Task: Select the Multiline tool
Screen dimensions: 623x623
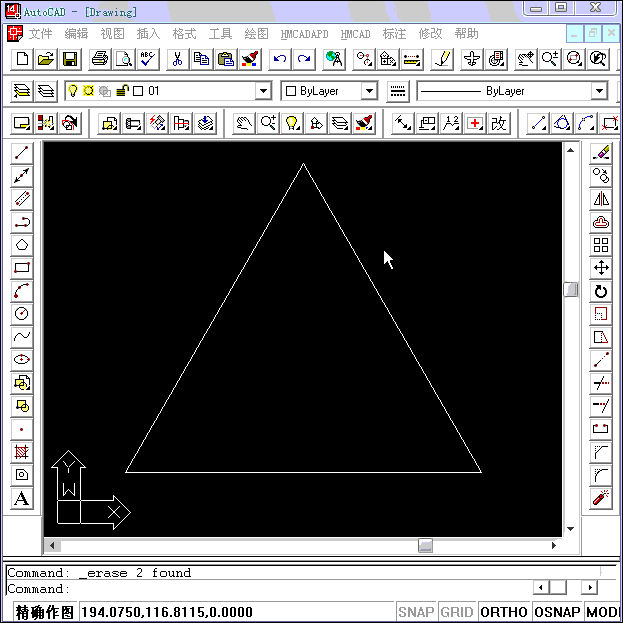Action: (21, 199)
